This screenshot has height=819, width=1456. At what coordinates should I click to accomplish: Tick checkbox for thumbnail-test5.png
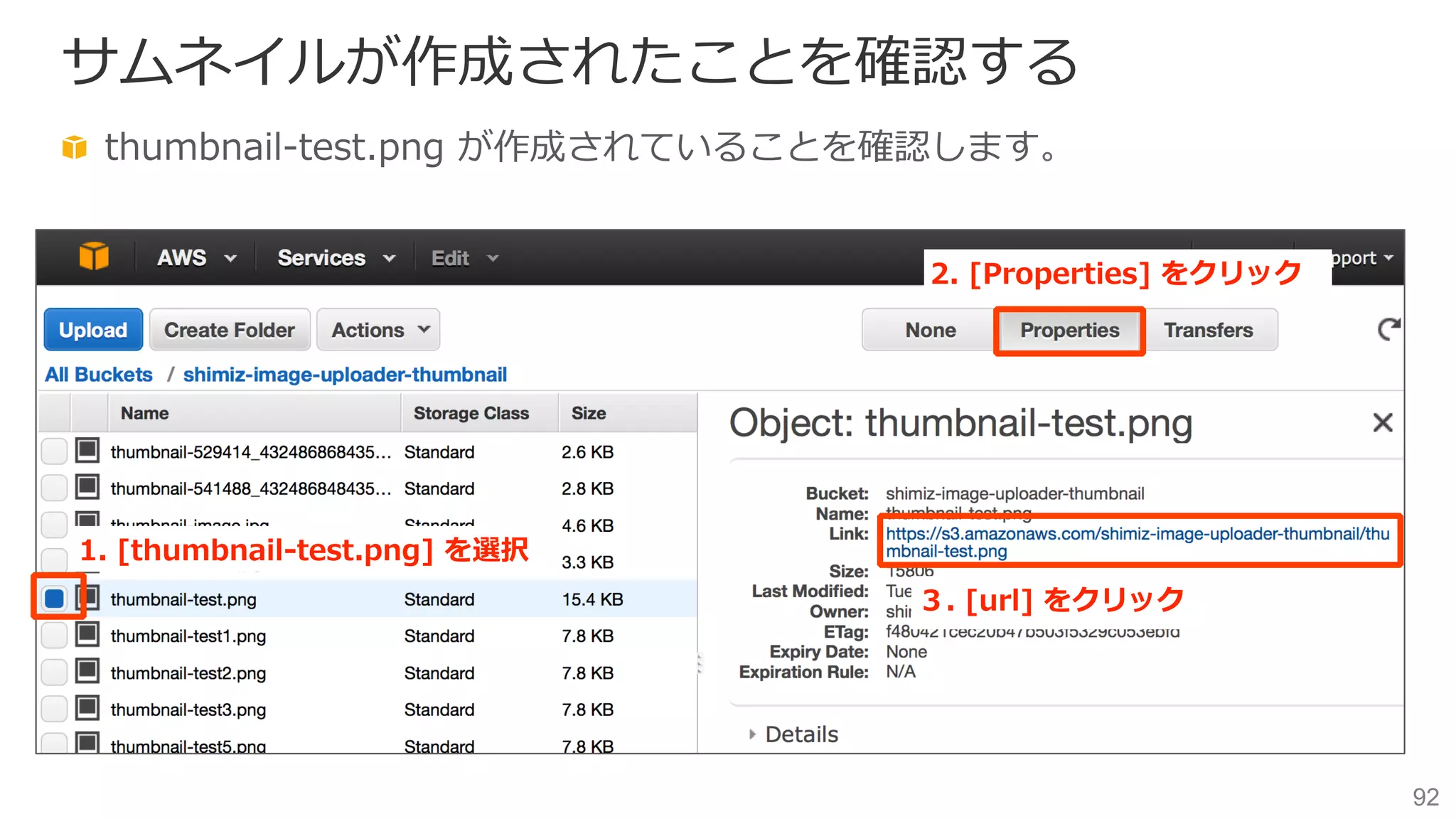tap(54, 743)
